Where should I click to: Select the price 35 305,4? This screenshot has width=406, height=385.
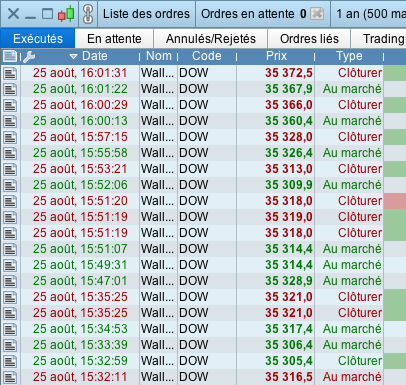pyautogui.click(x=289, y=361)
